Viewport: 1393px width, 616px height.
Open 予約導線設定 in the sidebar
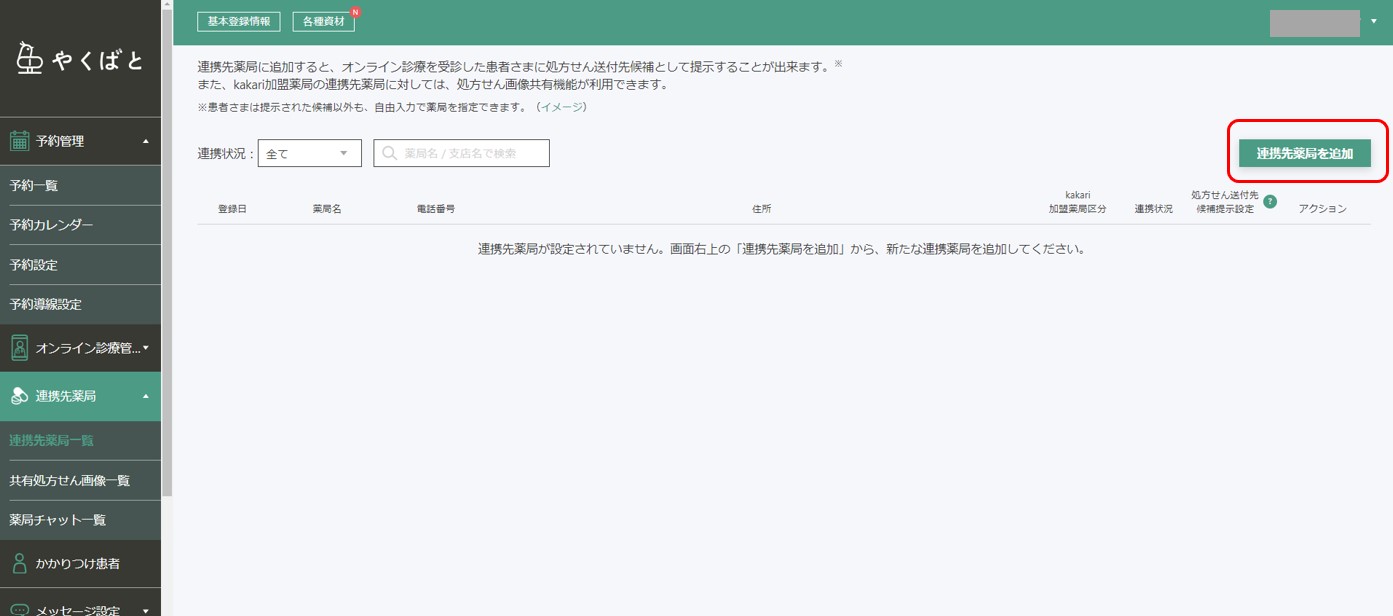[x=80, y=304]
